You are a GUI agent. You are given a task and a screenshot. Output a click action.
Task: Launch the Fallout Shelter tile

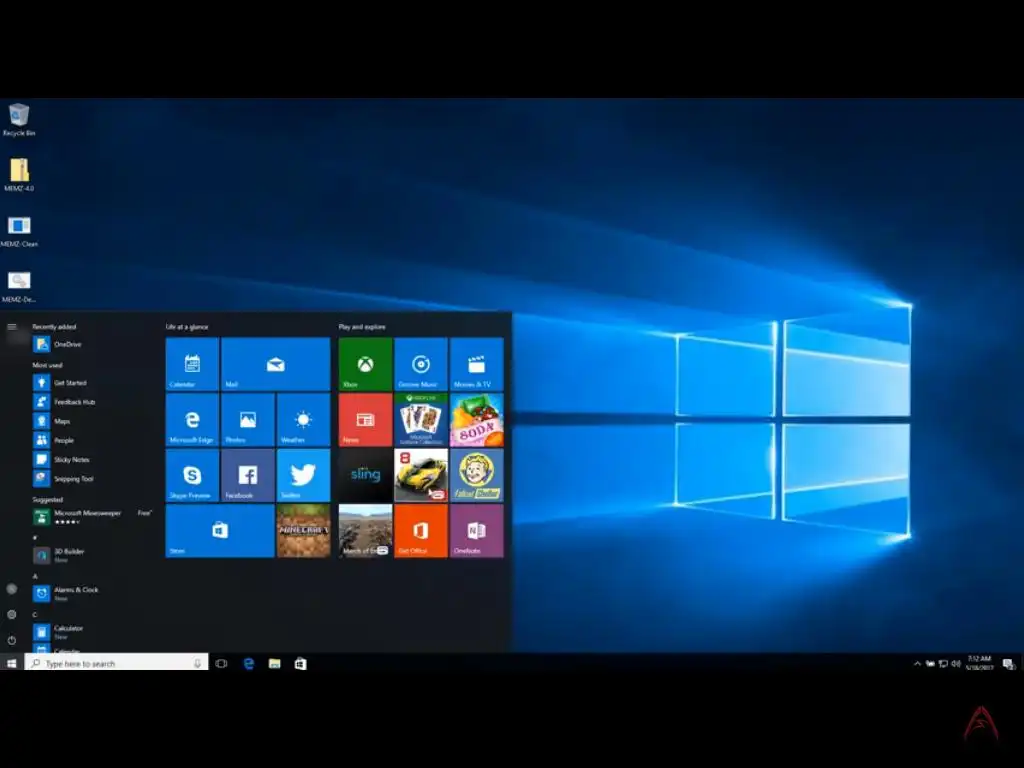click(477, 475)
